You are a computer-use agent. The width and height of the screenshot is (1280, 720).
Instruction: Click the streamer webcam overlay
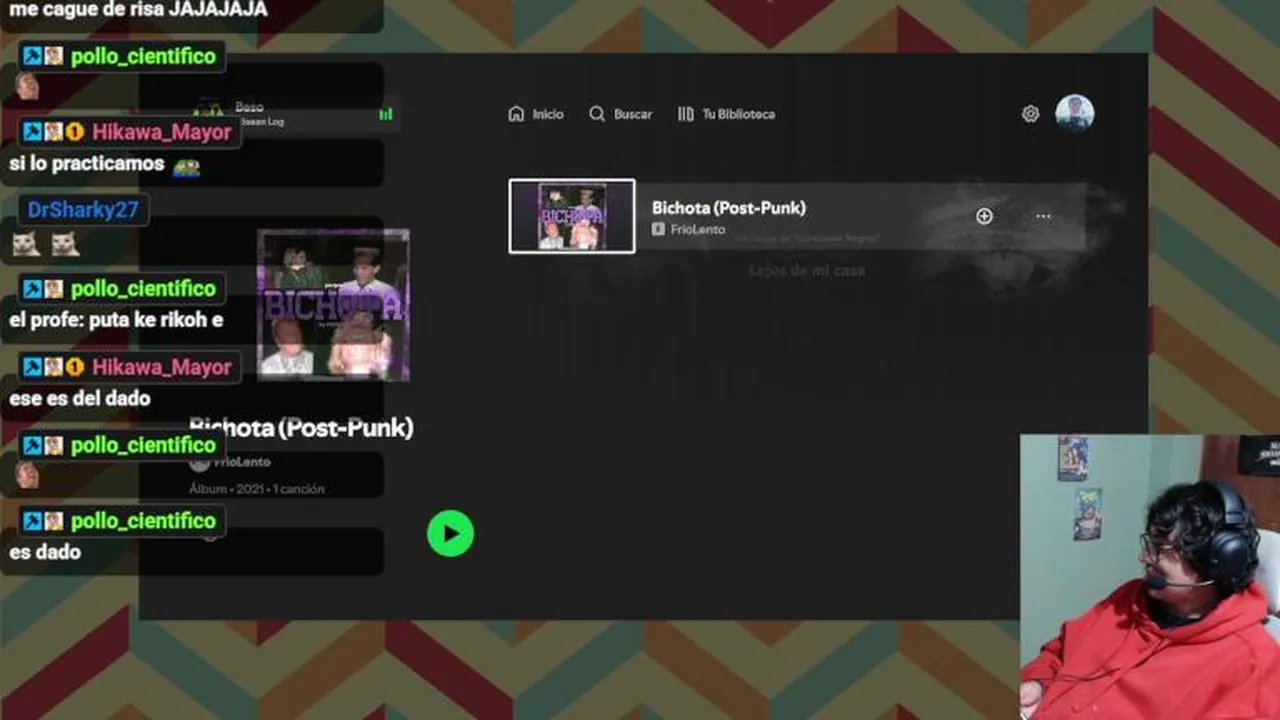tap(1150, 577)
